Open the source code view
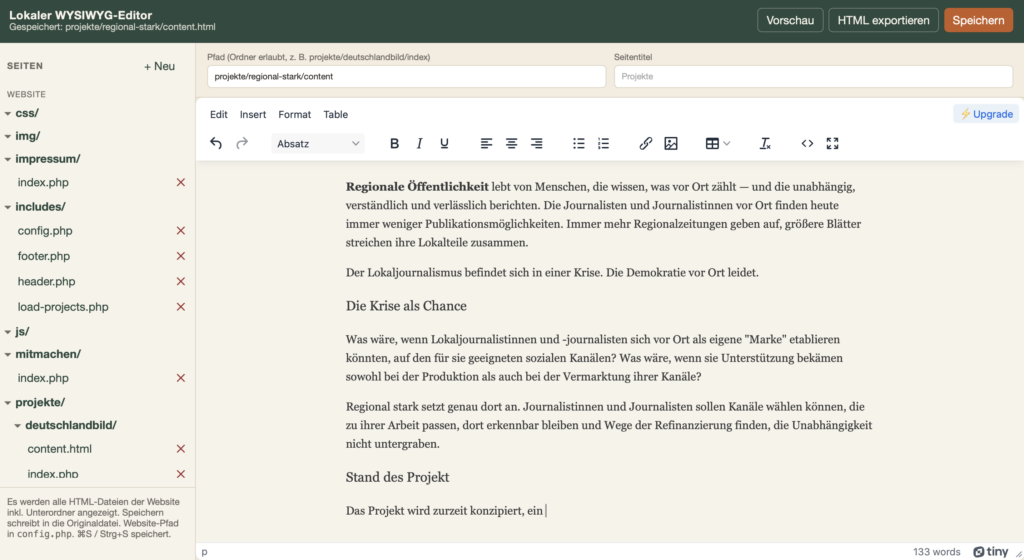The width and height of the screenshot is (1024, 560). tap(807, 144)
